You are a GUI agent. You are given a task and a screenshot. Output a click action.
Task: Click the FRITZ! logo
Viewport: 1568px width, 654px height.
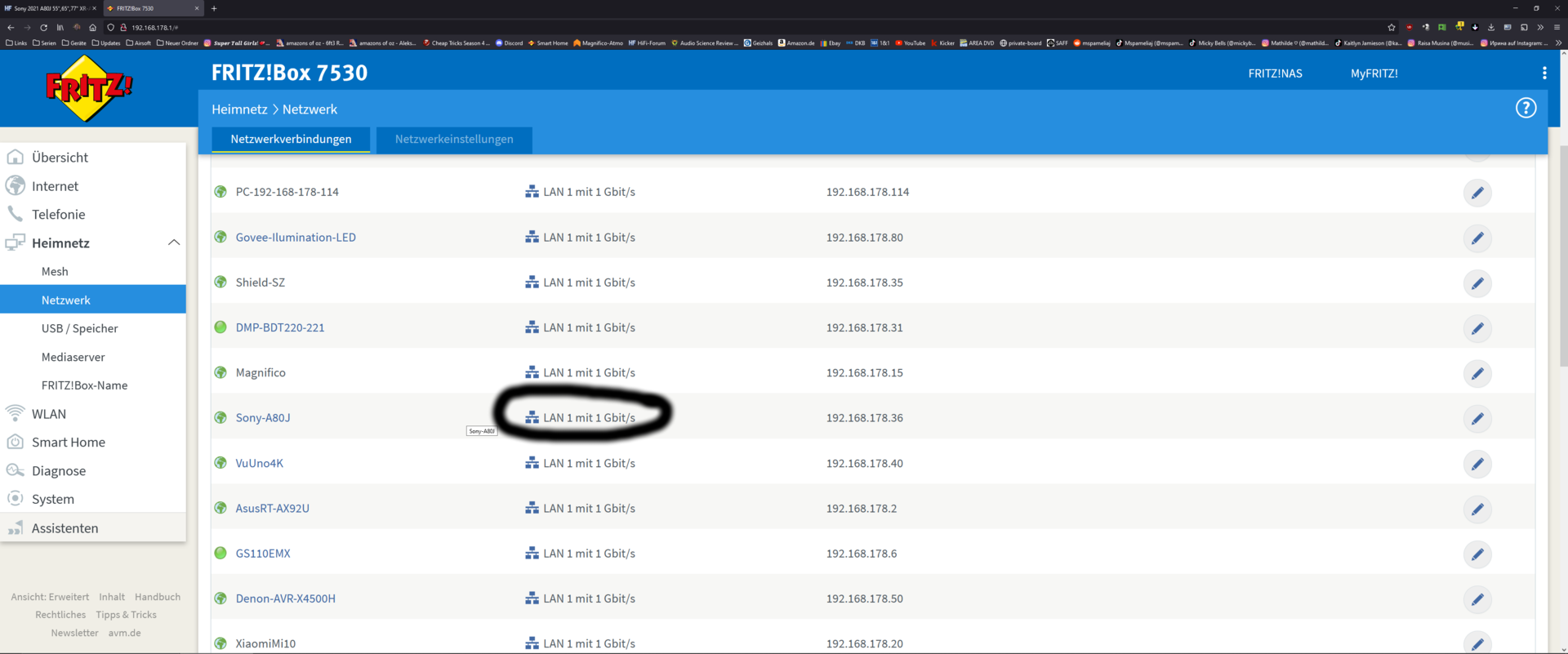(x=89, y=88)
